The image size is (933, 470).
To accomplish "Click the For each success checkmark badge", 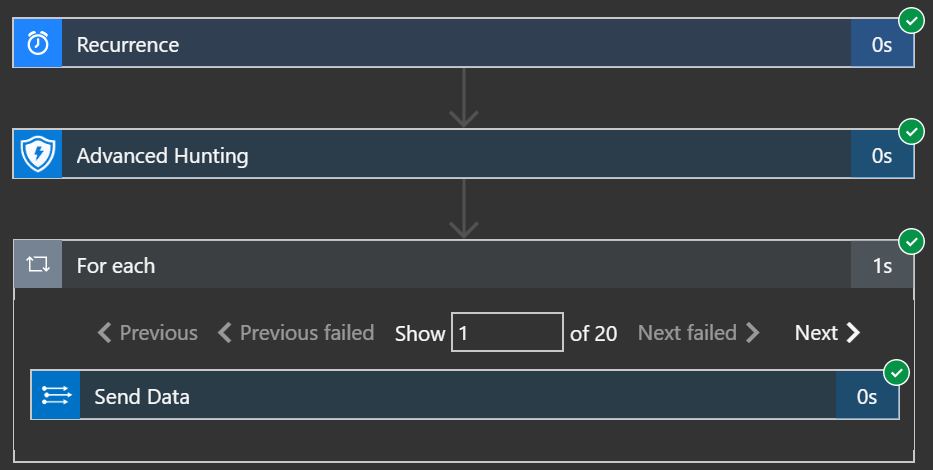I will click(911, 241).
